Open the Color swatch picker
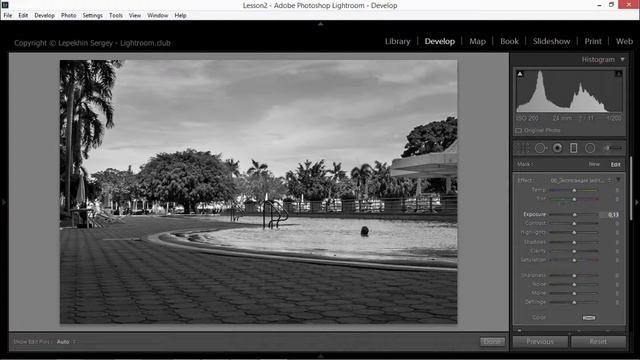 pyautogui.click(x=589, y=318)
